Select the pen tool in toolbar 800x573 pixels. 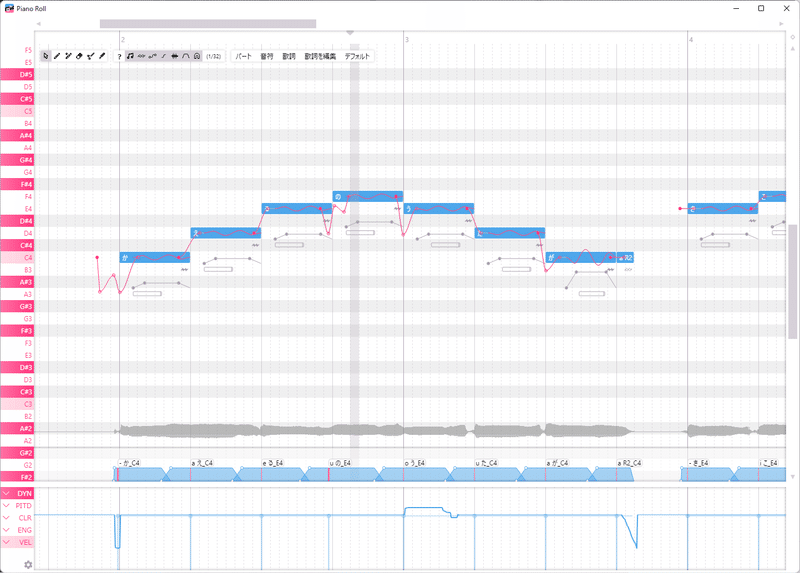(x=57, y=56)
